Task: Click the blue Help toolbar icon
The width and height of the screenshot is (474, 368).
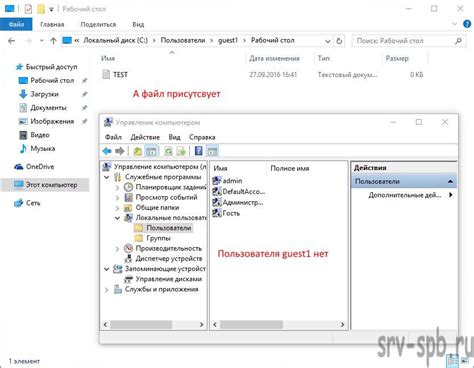Action: click(199, 151)
